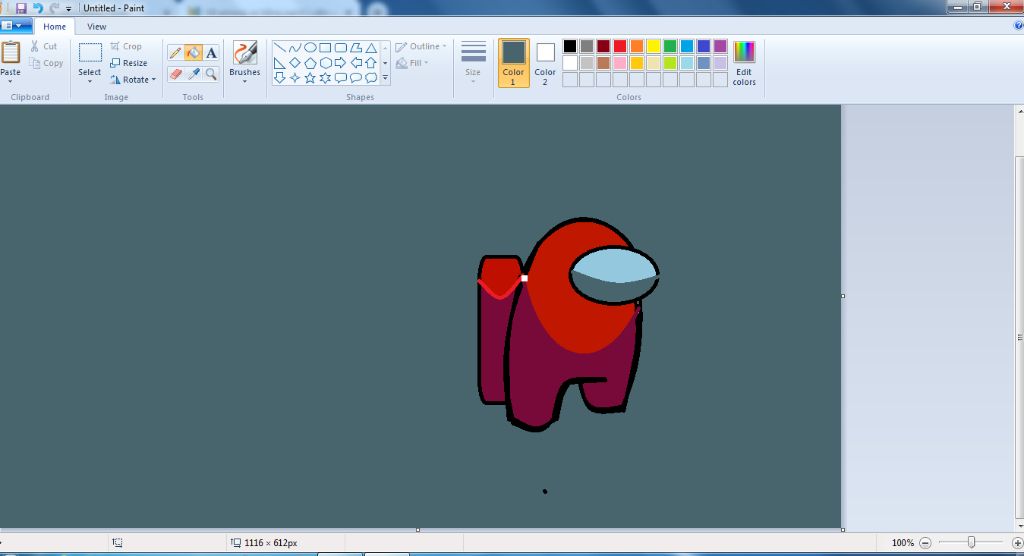Click the canvas right-edge resize handle
The image size is (1024, 556).
[842, 296]
